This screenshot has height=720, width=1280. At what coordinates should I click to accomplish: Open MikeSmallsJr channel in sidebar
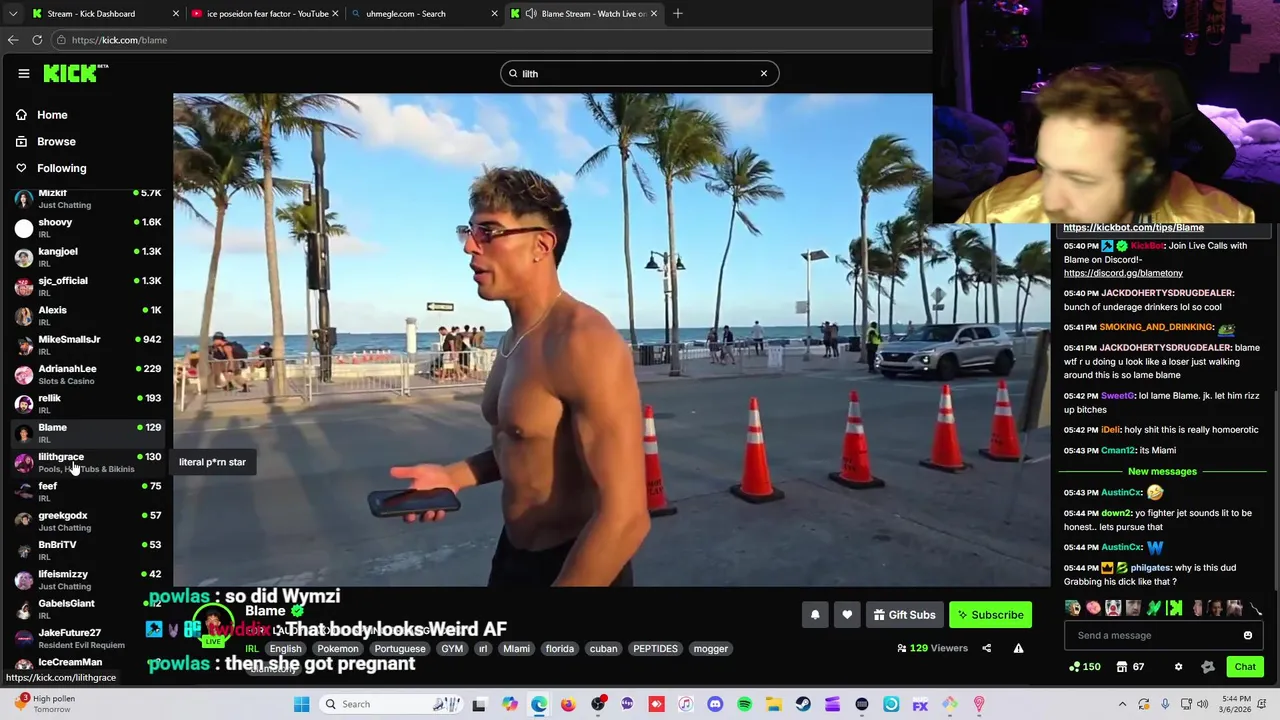(87, 345)
